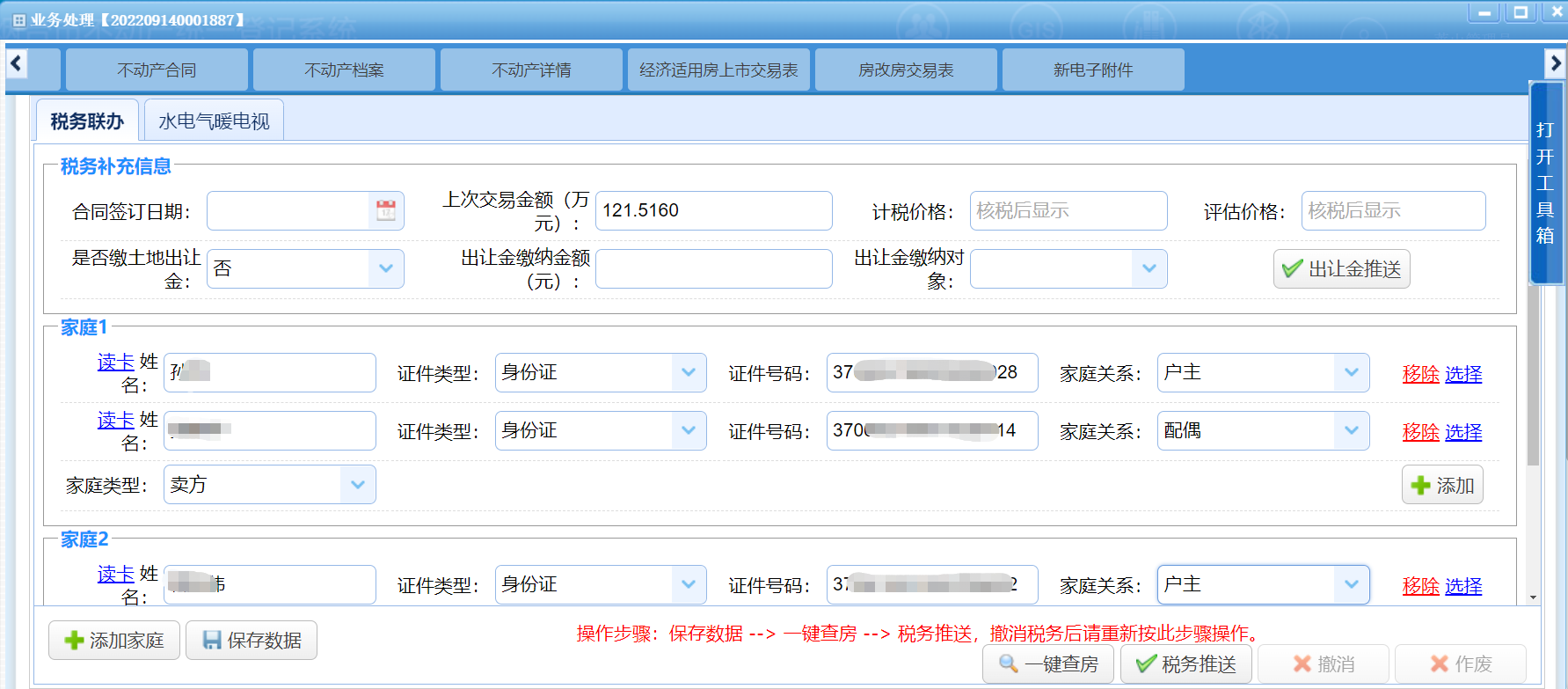Click the 保存数据 save button
This screenshot has width=1568, height=689.
point(252,641)
